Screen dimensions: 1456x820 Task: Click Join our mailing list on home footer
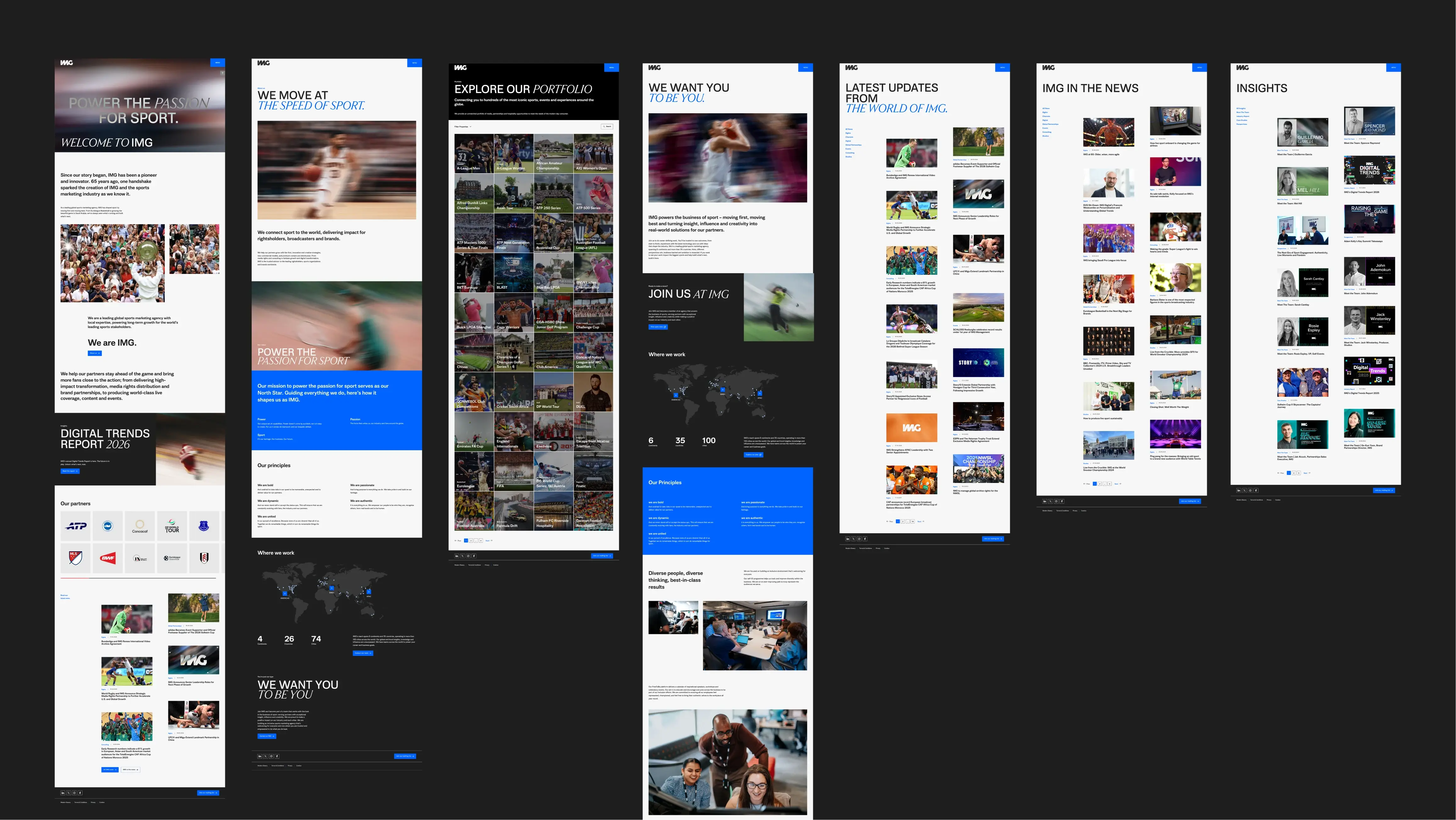point(208,793)
